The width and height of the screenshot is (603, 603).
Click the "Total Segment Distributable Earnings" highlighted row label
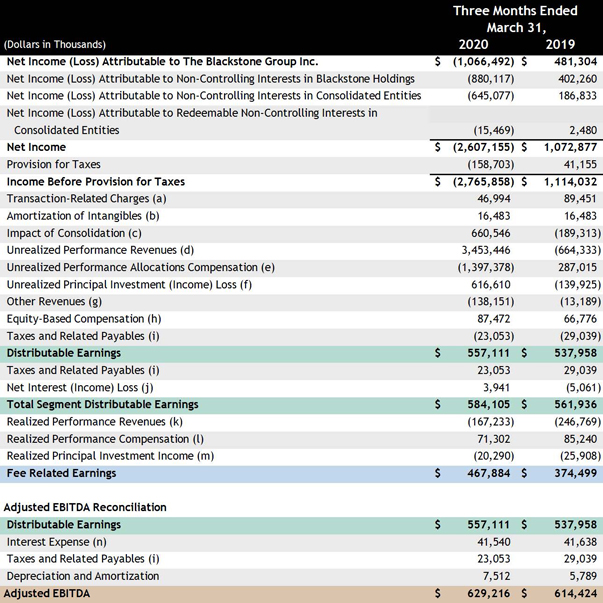pos(102,405)
